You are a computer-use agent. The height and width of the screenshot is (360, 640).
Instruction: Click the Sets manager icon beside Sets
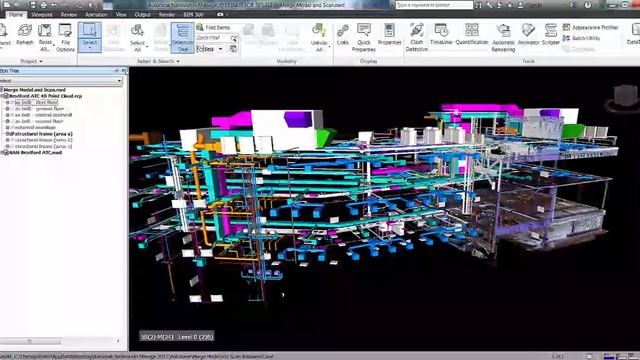233,49
